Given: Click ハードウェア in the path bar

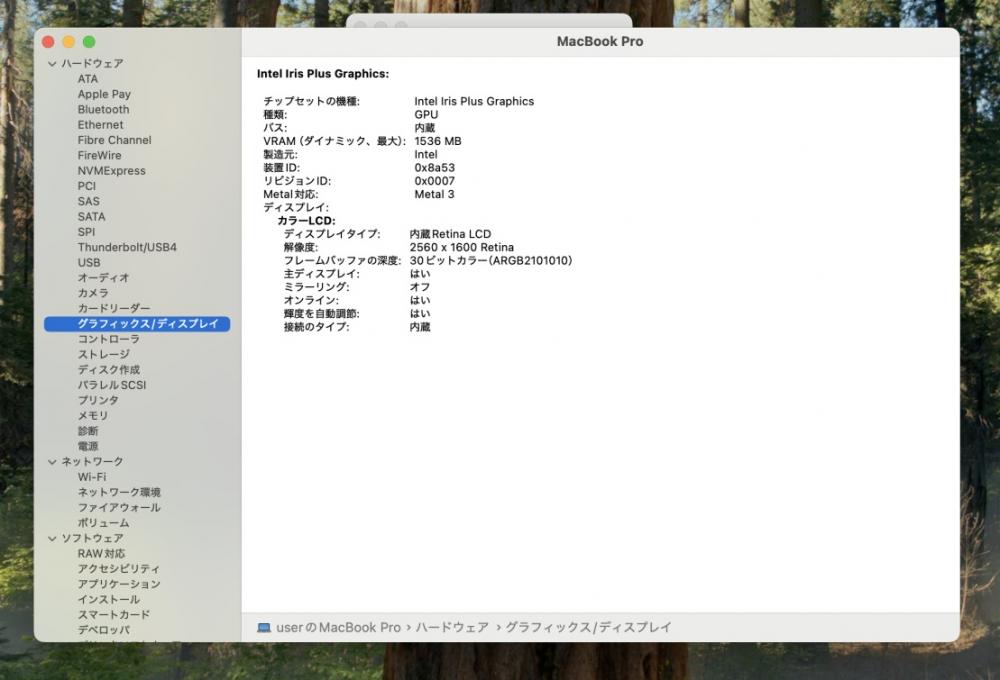Looking at the screenshot, I should [452, 628].
